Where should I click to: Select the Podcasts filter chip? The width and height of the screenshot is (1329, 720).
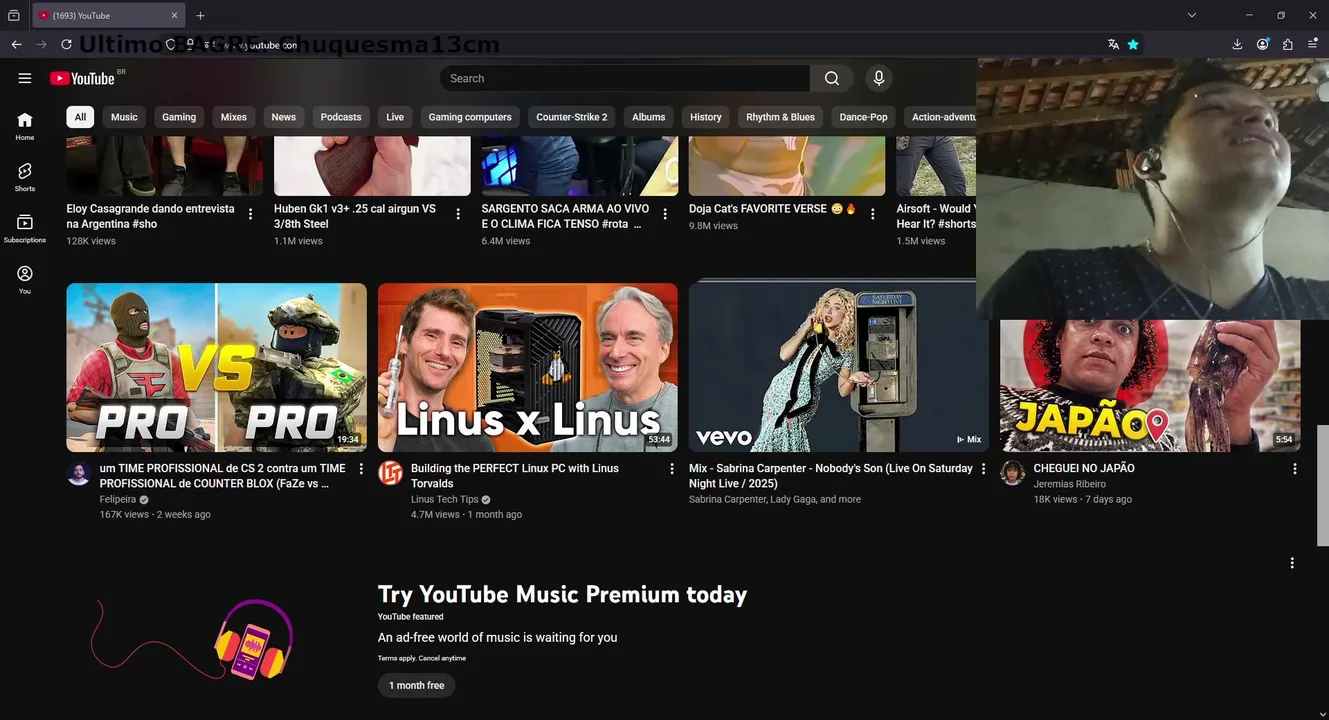[341, 117]
